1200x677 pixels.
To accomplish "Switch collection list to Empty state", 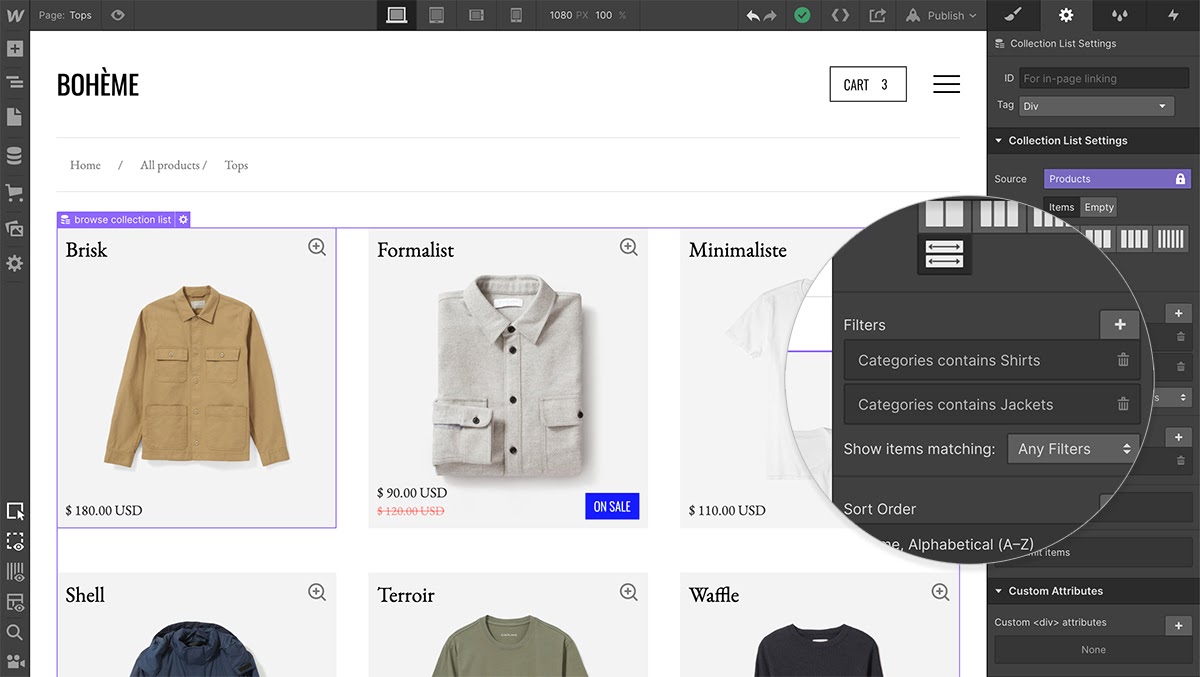I will point(1098,207).
